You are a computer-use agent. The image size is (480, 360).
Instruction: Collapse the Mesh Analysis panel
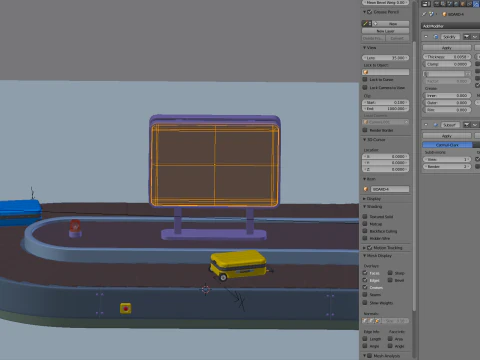coord(364,356)
